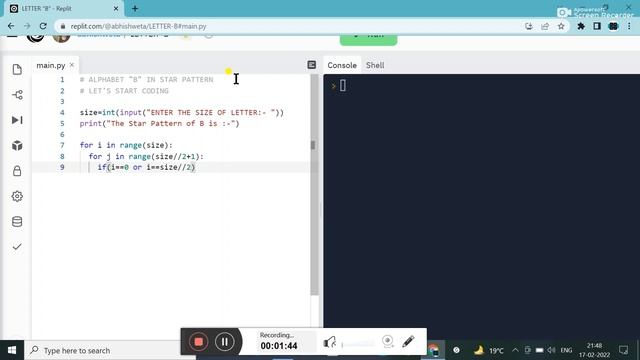640x360 pixels.
Task: Open the Windows Start menu
Action: click(12, 350)
